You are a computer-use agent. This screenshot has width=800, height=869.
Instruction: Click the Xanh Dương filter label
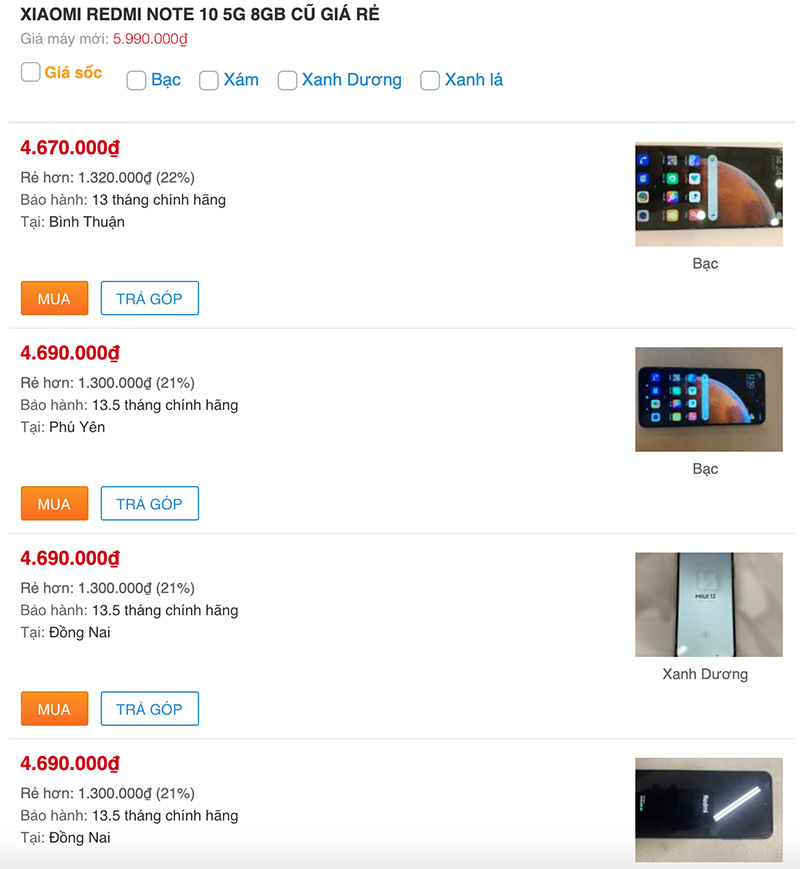(x=351, y=80)
